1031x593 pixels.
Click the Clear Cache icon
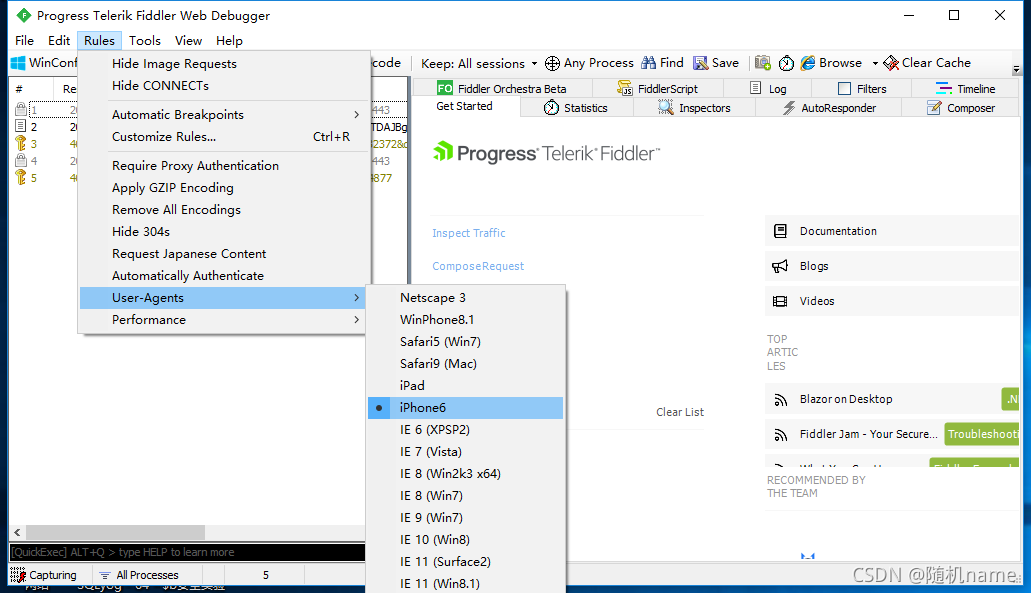coord(891,63)
